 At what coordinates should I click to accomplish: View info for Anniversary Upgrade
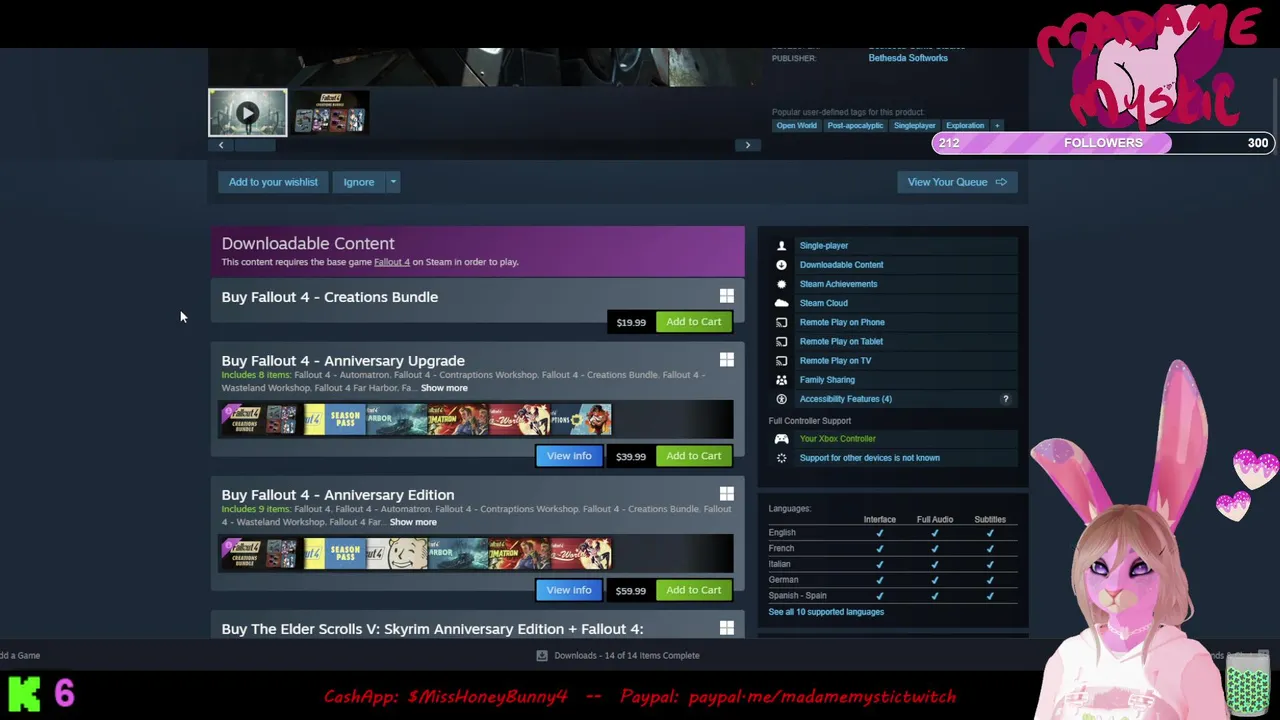[x=569, y=456]
